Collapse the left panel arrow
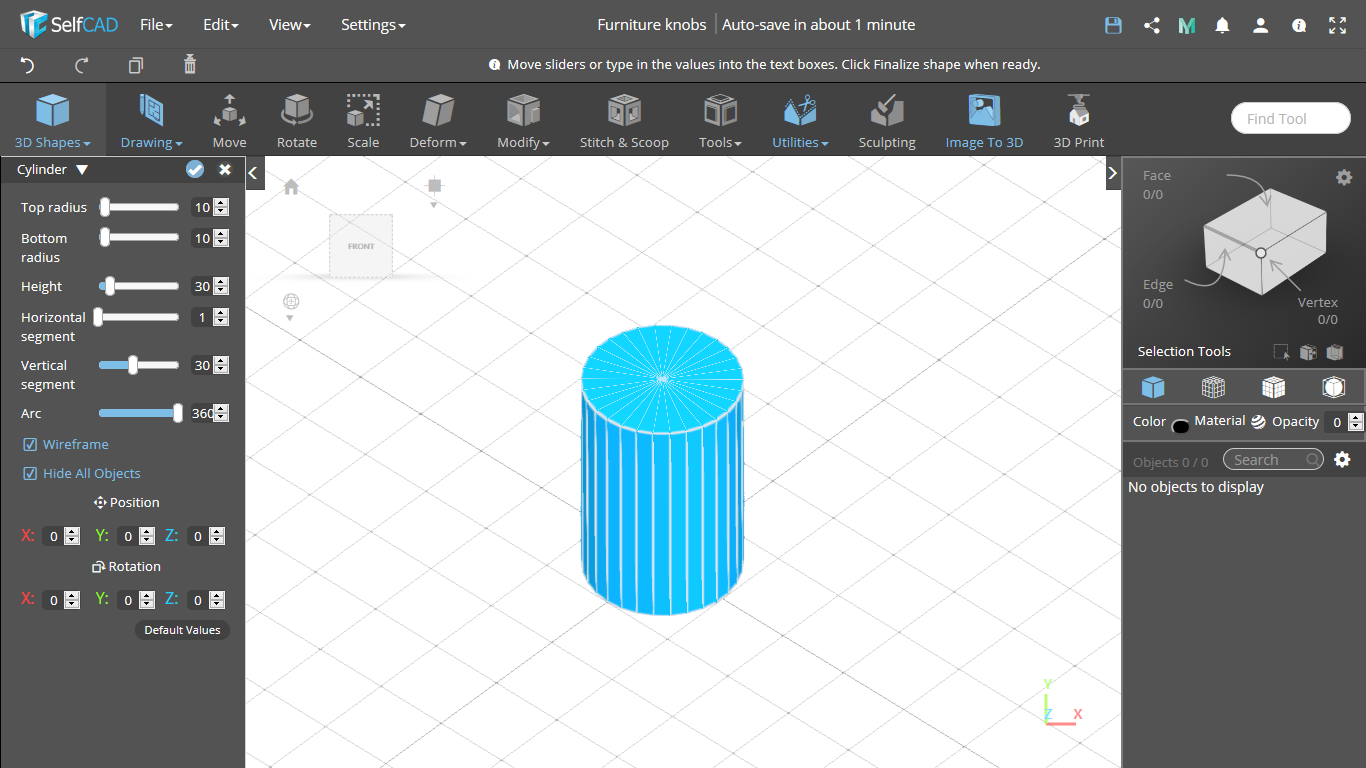The height and width of the screenshot is (768, 1366). [254, 173]
